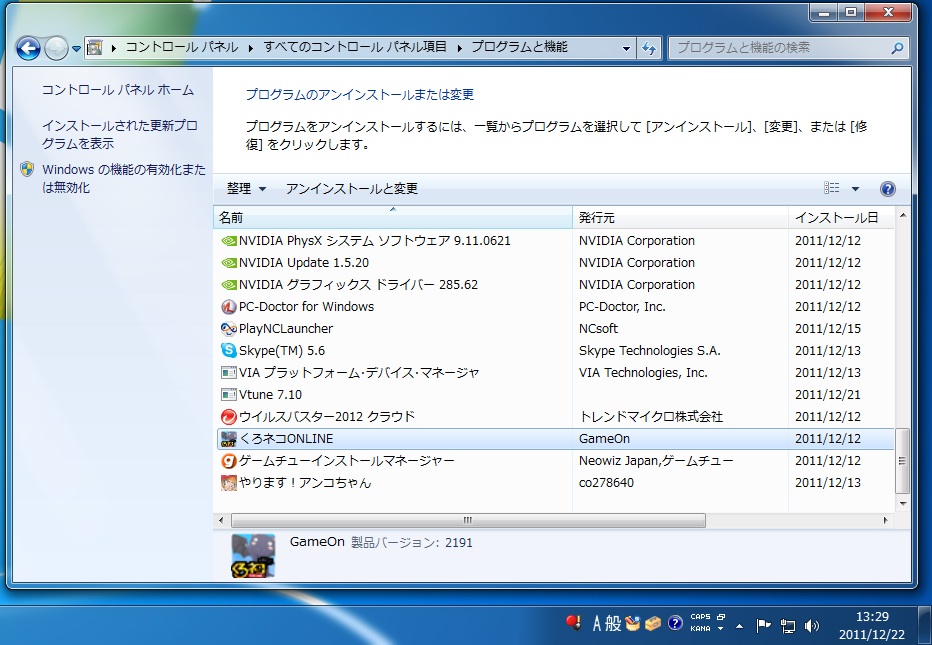The image size is (932, 645).
Task: Expand the view options dropdown arrow
Action: click(855, 189)
